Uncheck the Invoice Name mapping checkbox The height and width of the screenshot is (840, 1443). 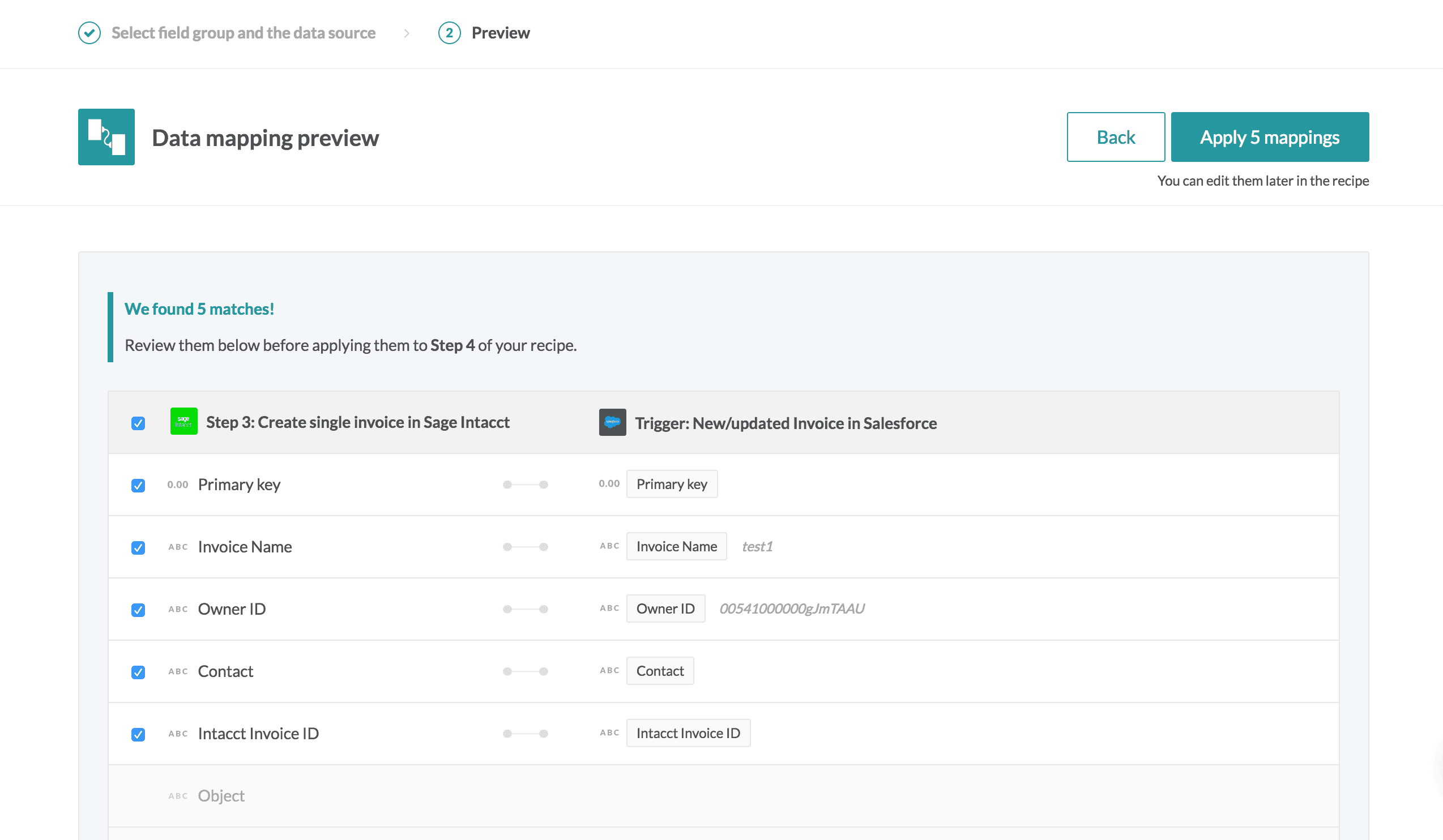(138, 548)
